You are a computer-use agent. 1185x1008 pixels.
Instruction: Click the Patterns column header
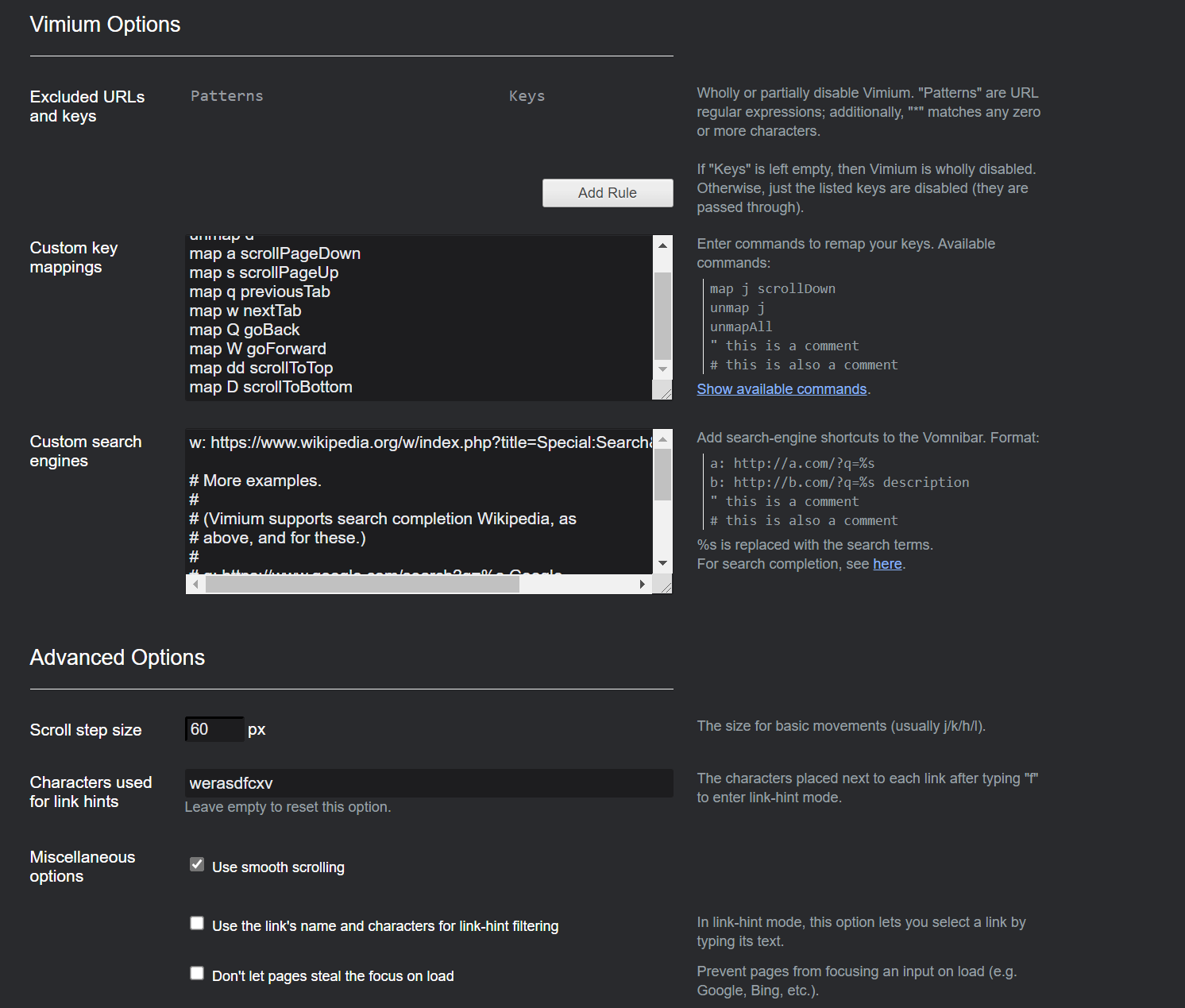pyautogui.click(x=227, y=96)
